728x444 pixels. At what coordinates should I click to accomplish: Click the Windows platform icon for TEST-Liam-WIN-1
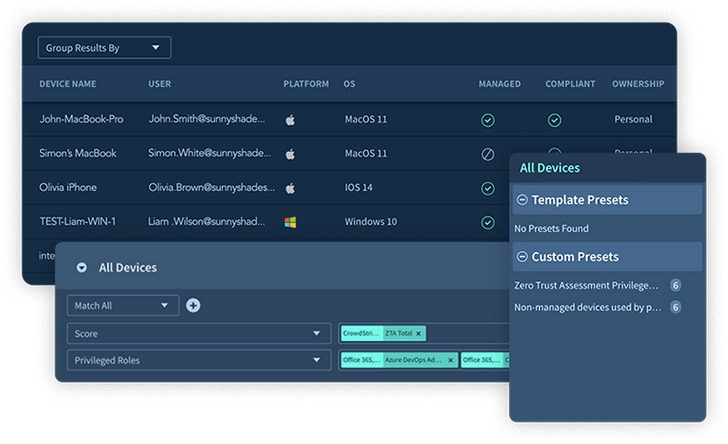coord(290,222)
